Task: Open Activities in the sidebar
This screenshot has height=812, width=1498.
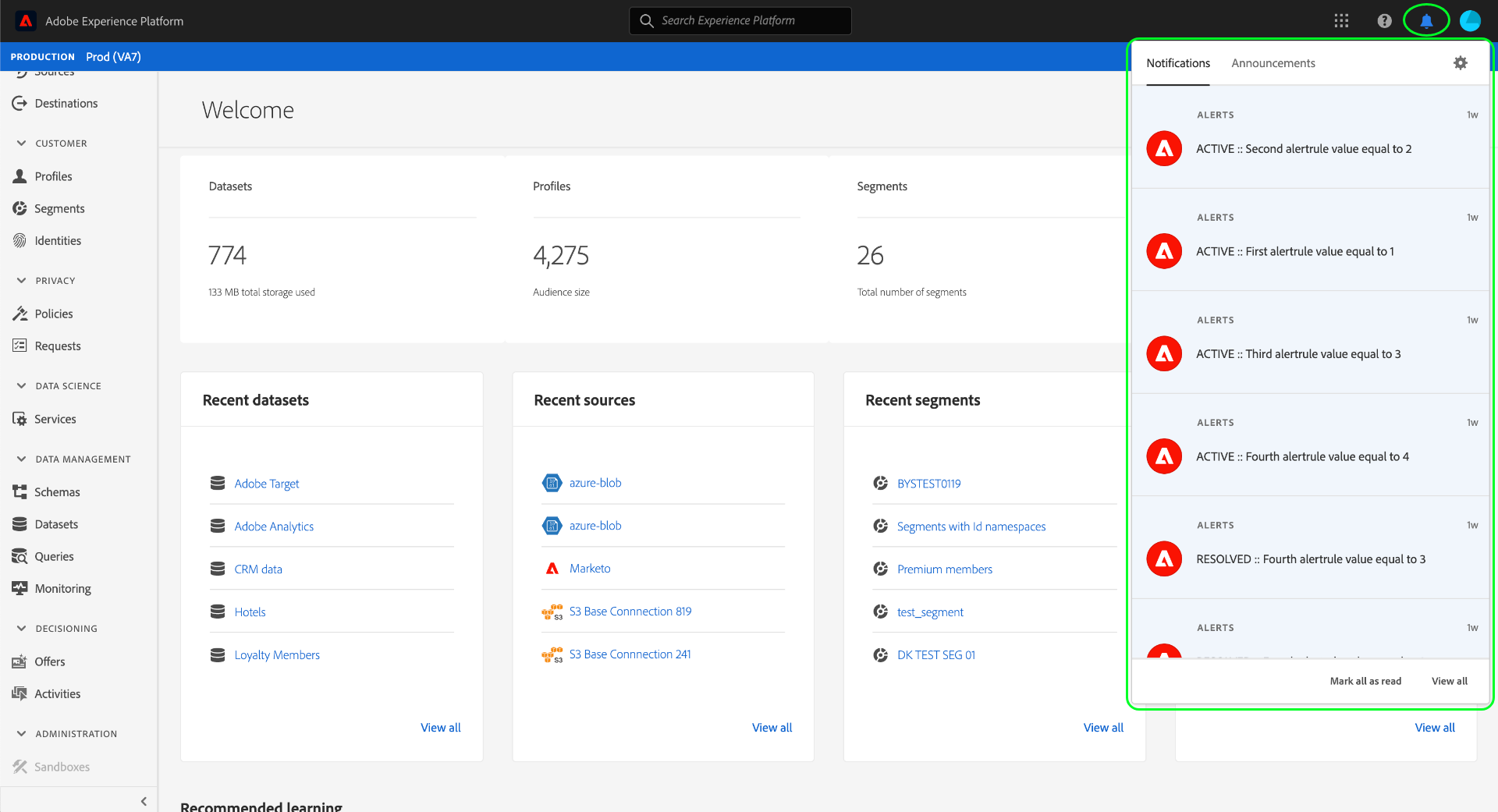Action: click(x=46, y=694)
